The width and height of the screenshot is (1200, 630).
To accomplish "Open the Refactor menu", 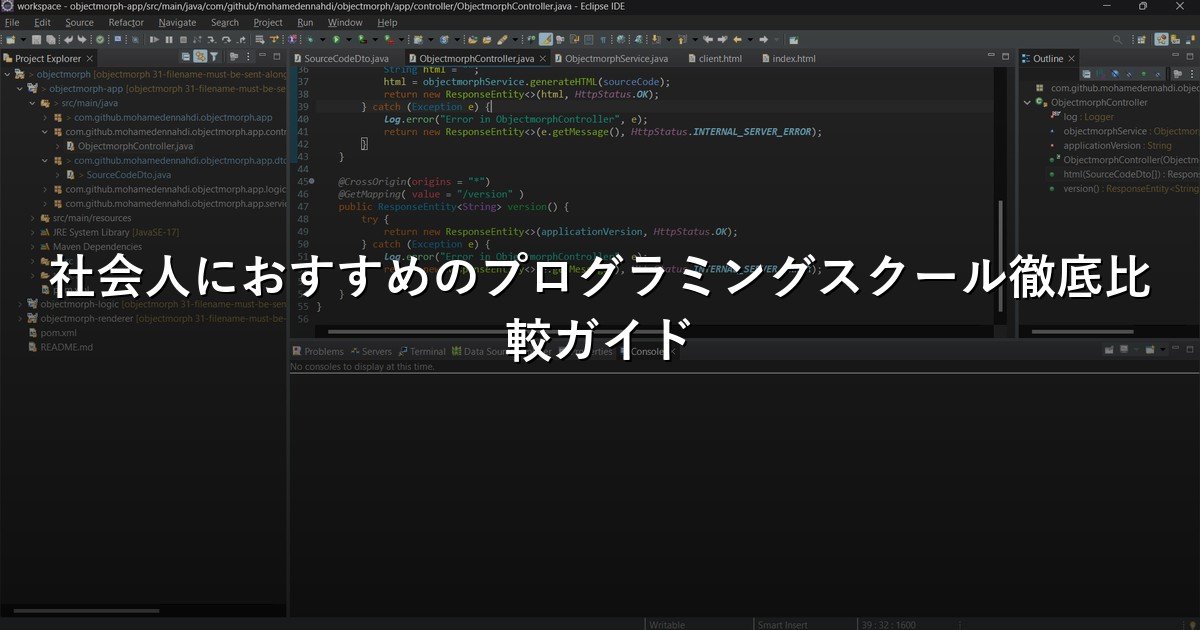I will point(126,21).
